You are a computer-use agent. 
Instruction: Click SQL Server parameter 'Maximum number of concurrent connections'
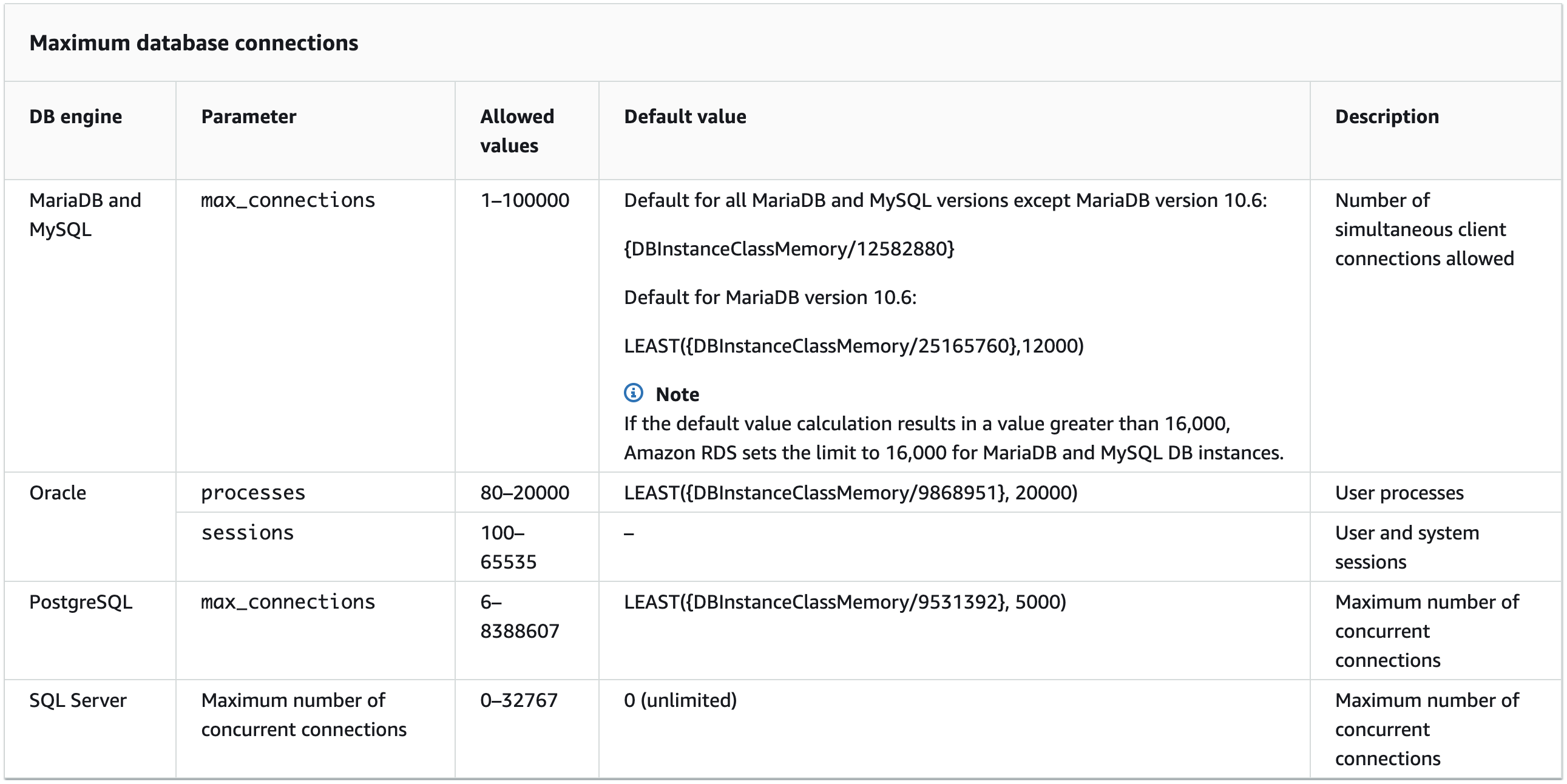pos(303,715)
